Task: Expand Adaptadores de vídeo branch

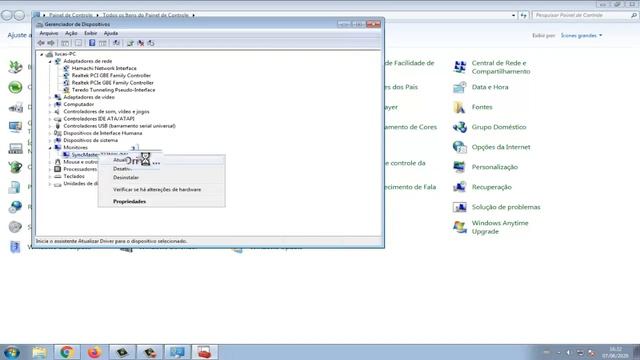Action: (x=50, y=97)
